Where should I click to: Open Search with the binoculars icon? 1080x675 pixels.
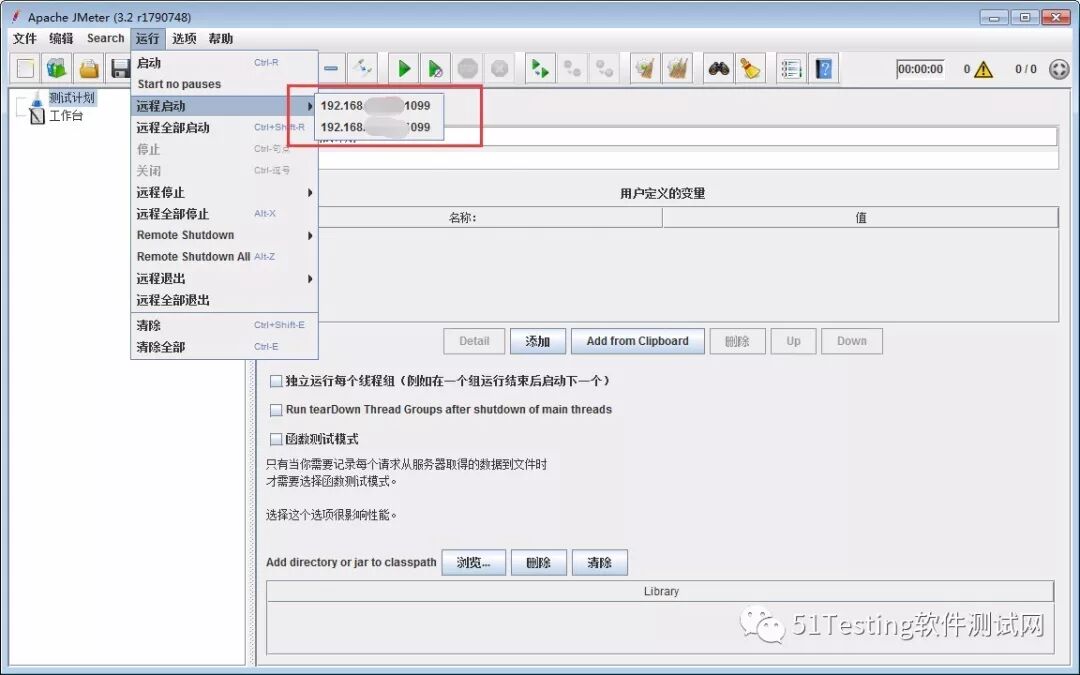click(718, 68)
